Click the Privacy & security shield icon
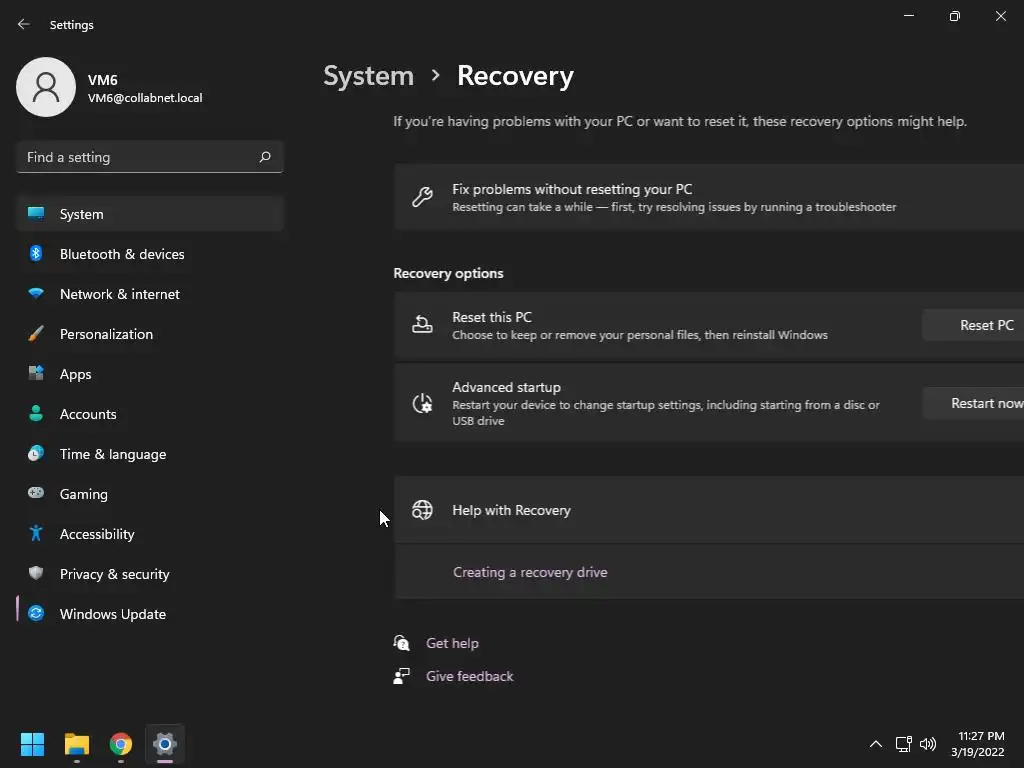 point(36,574)
